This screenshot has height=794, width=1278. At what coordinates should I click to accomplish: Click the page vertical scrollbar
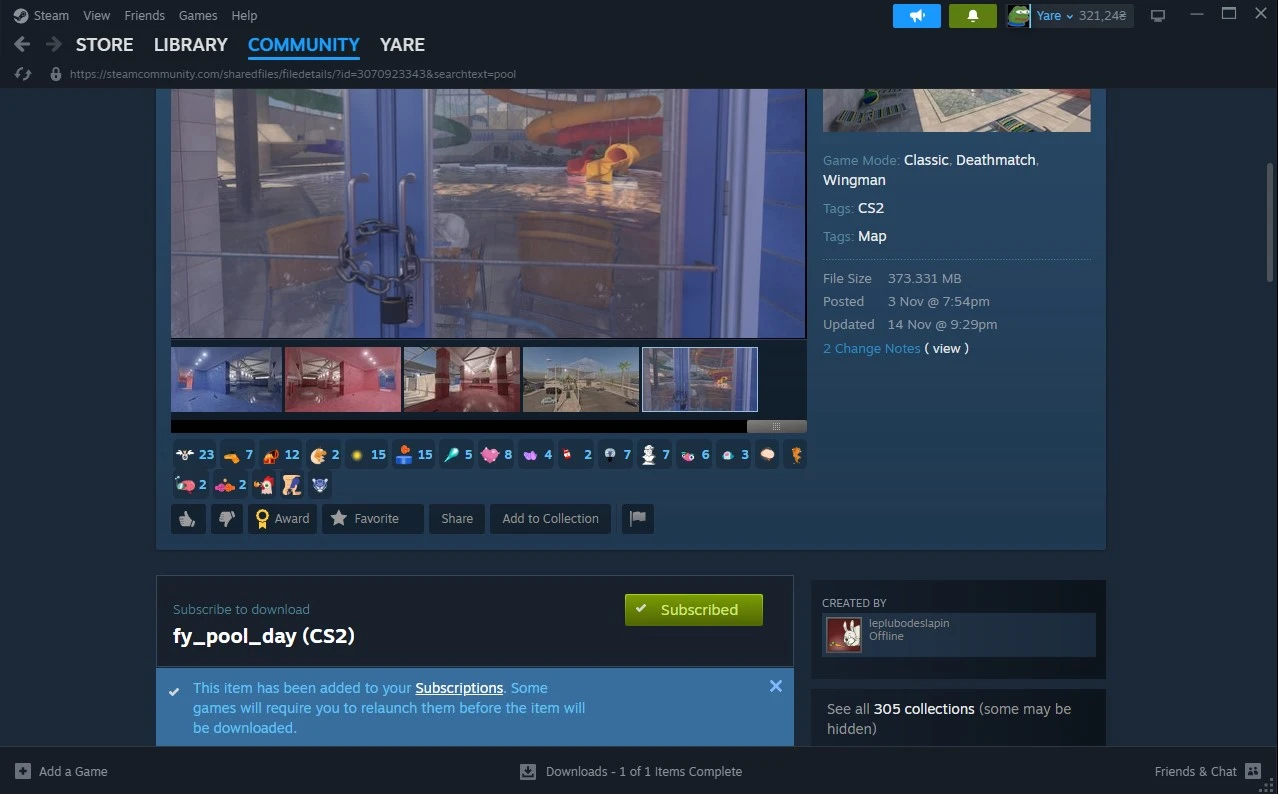pyautogui.click(x=1270, y=222)
